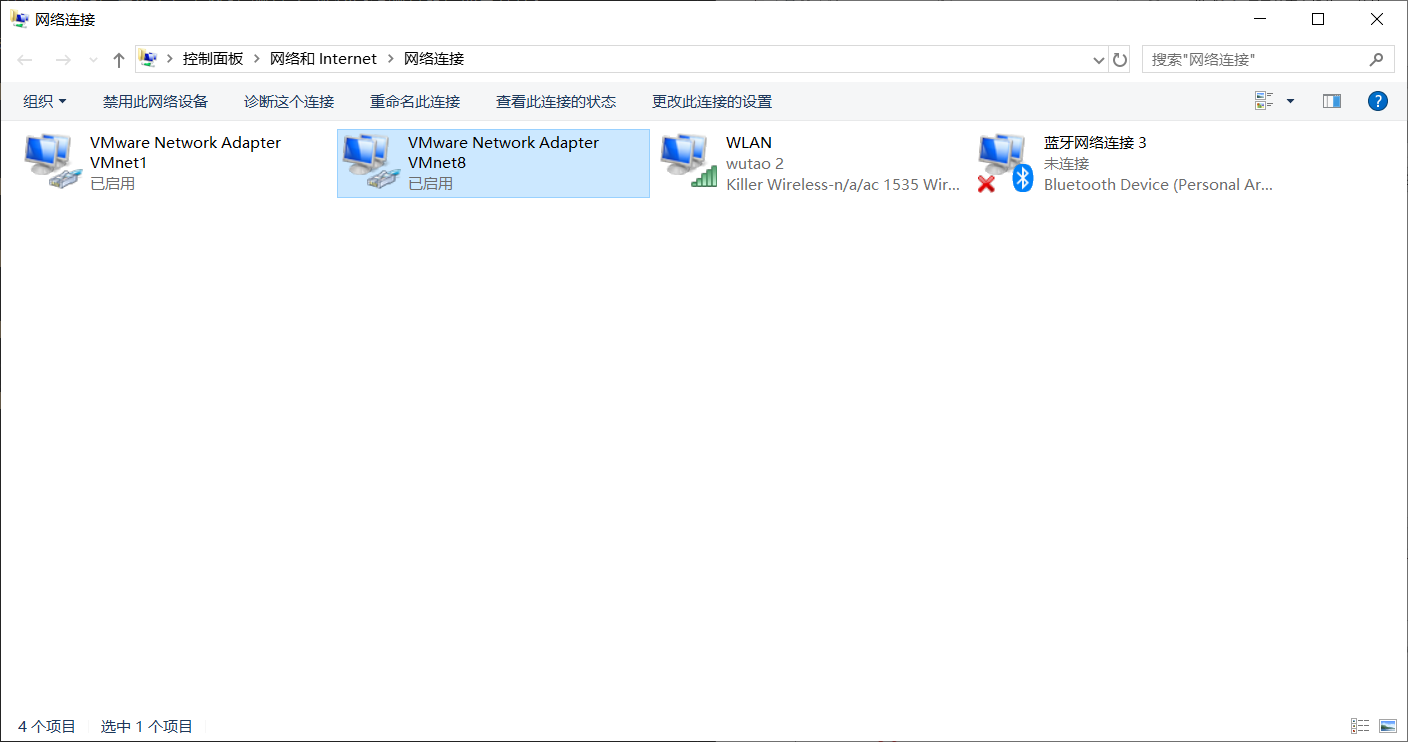
Task: Switch to large icons view in status bar
Action: [1387, 726]
